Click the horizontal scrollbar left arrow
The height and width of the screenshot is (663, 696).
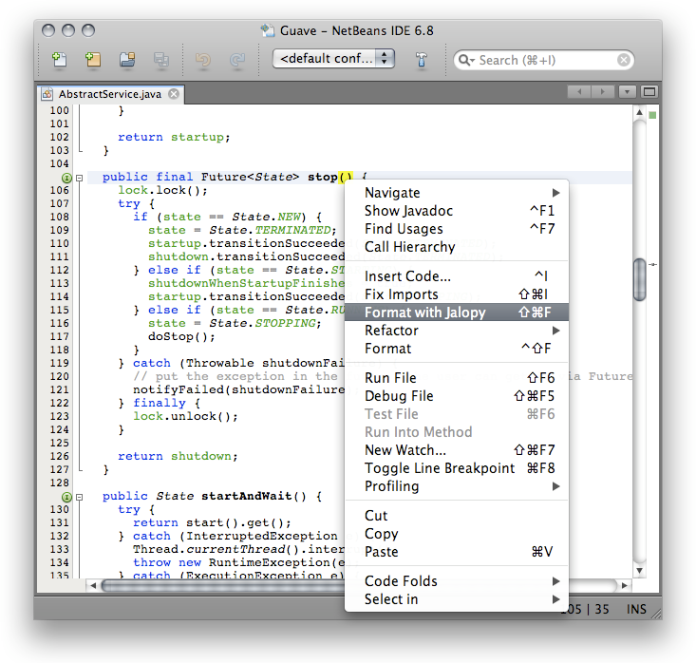coord(93,585)
